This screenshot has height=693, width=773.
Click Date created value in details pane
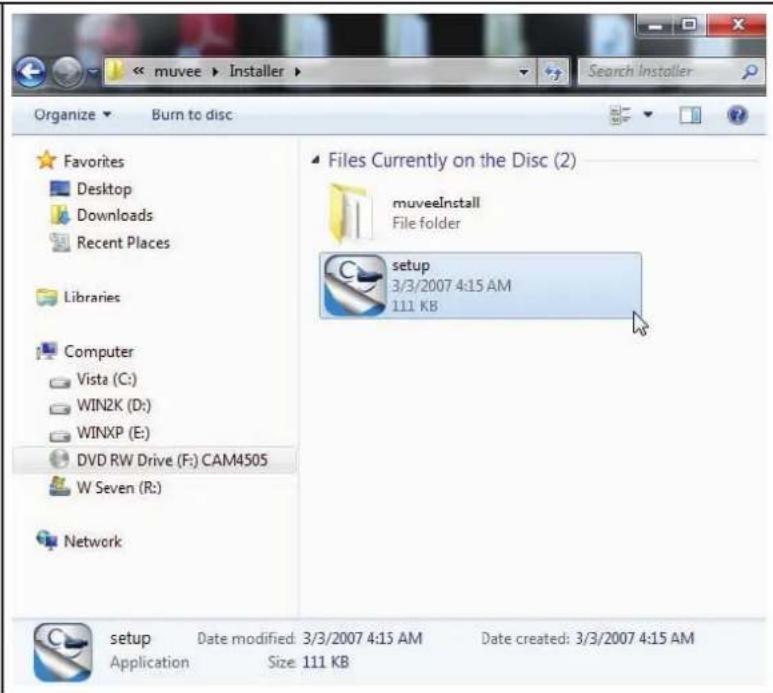pyautogui.click(x=634, y=638)
